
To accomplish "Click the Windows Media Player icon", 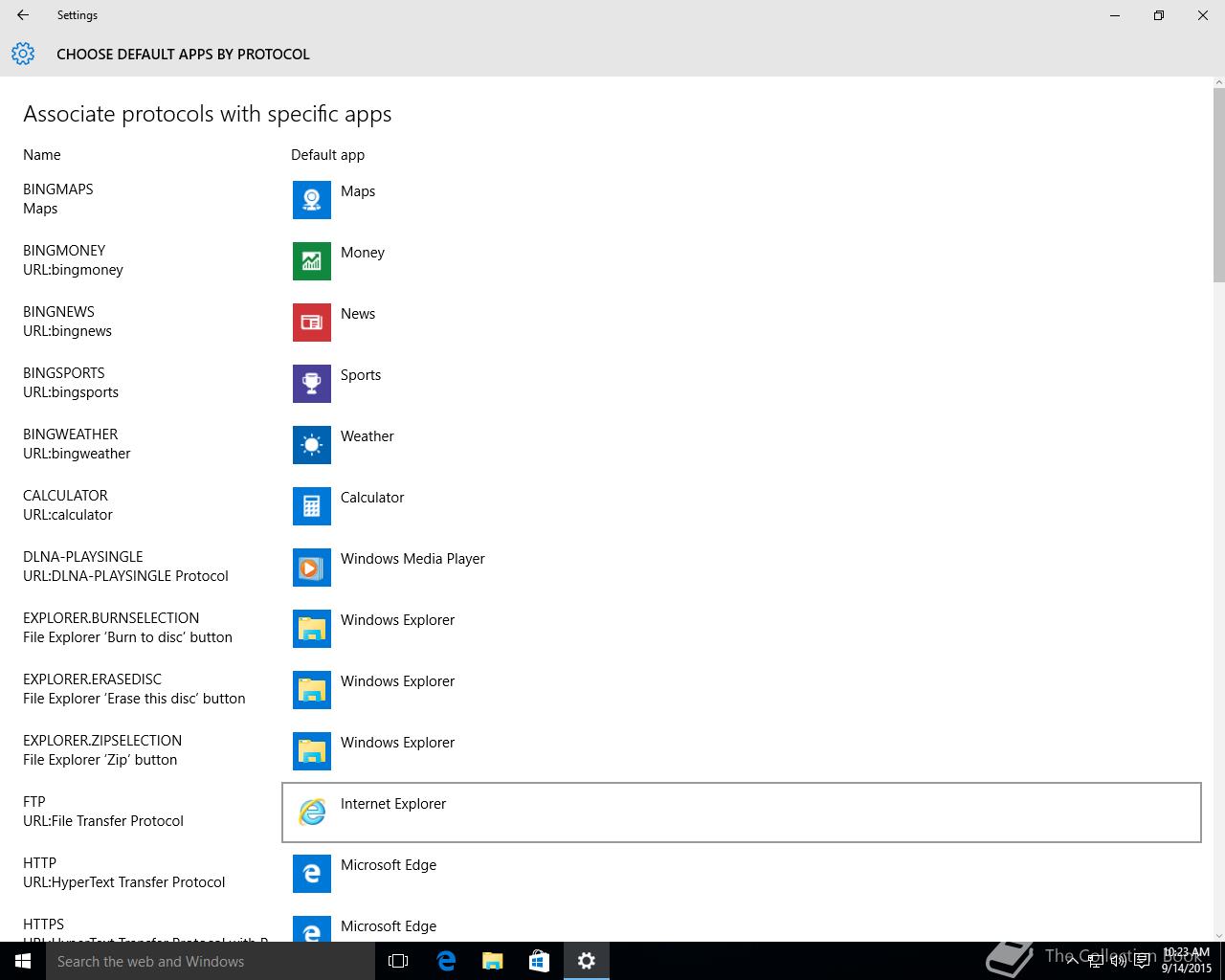I will point(311,568).
